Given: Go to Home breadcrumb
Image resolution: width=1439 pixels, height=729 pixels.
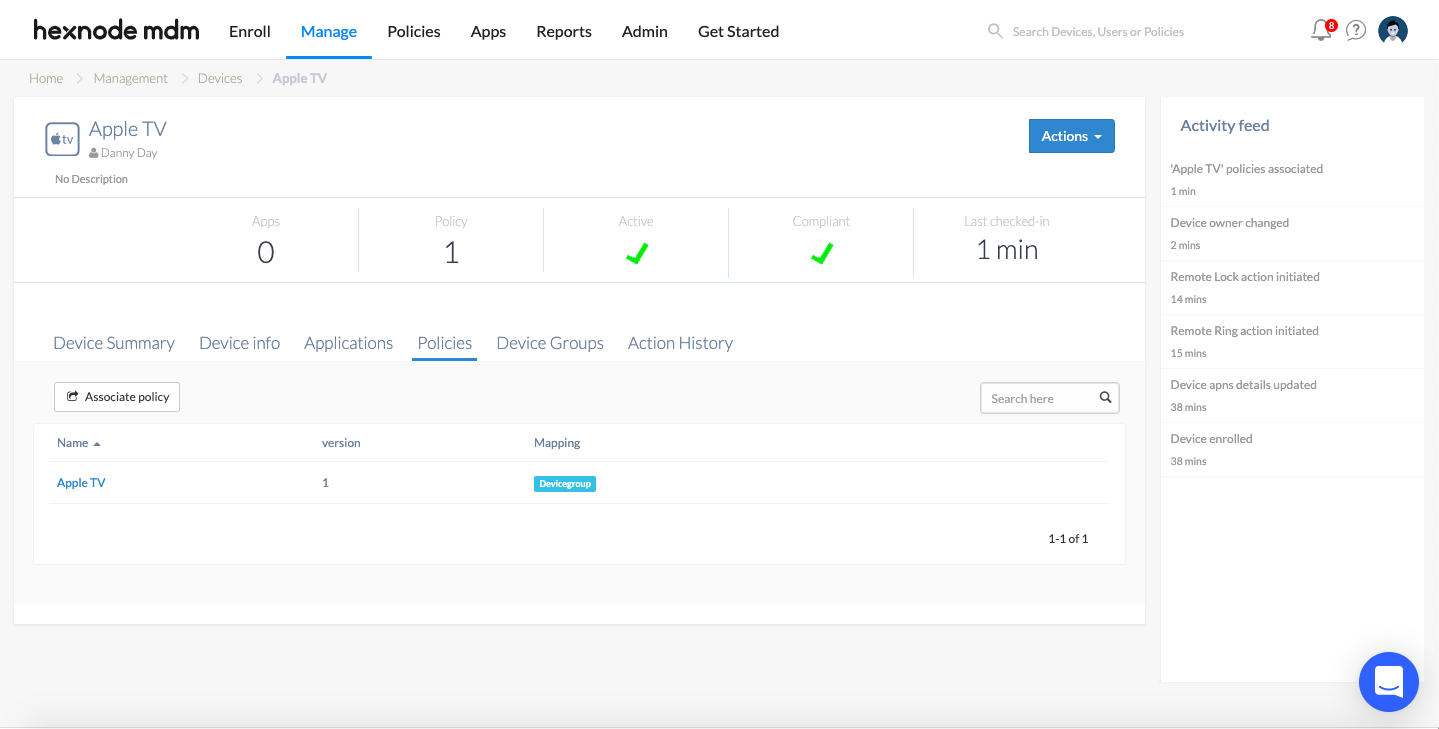Looking at the screenshot, I should [46, 78].
